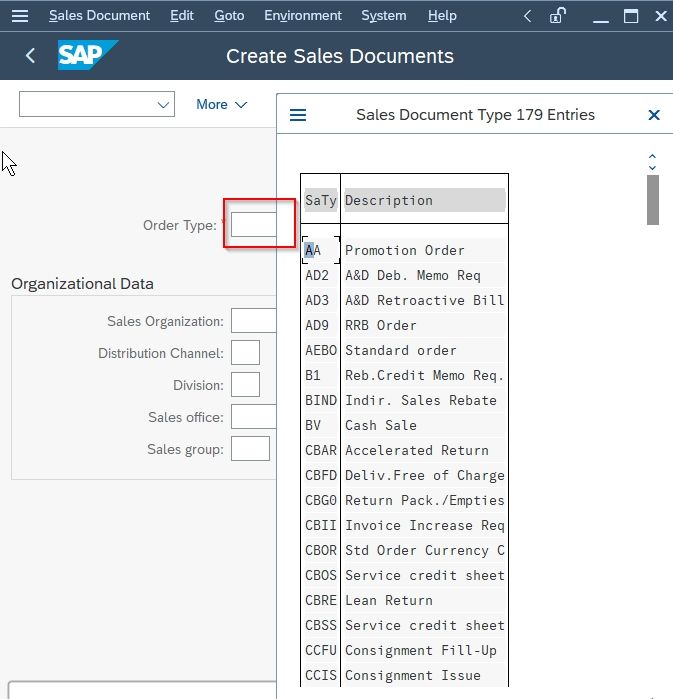This screenshot has width=673, height=699.
Task: Minimize the SAP window
Action: [601, 21]
